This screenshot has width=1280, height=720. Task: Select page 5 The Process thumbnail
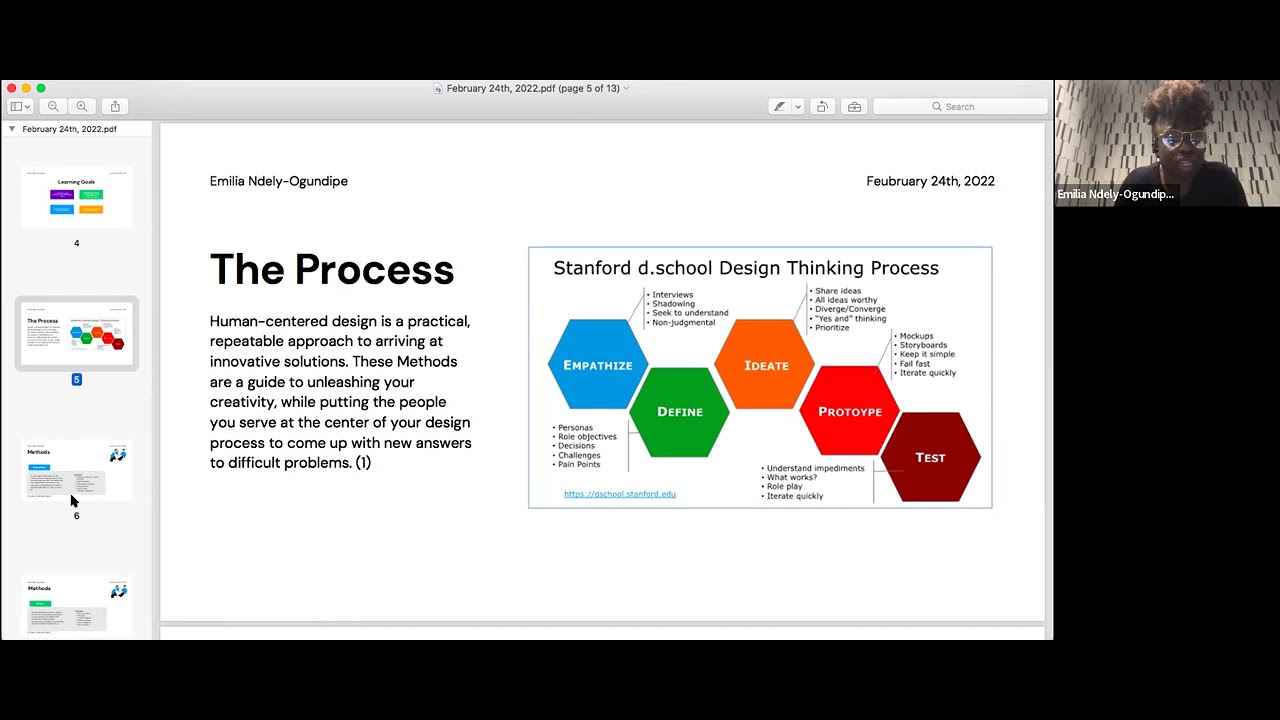tap(76, 333)
